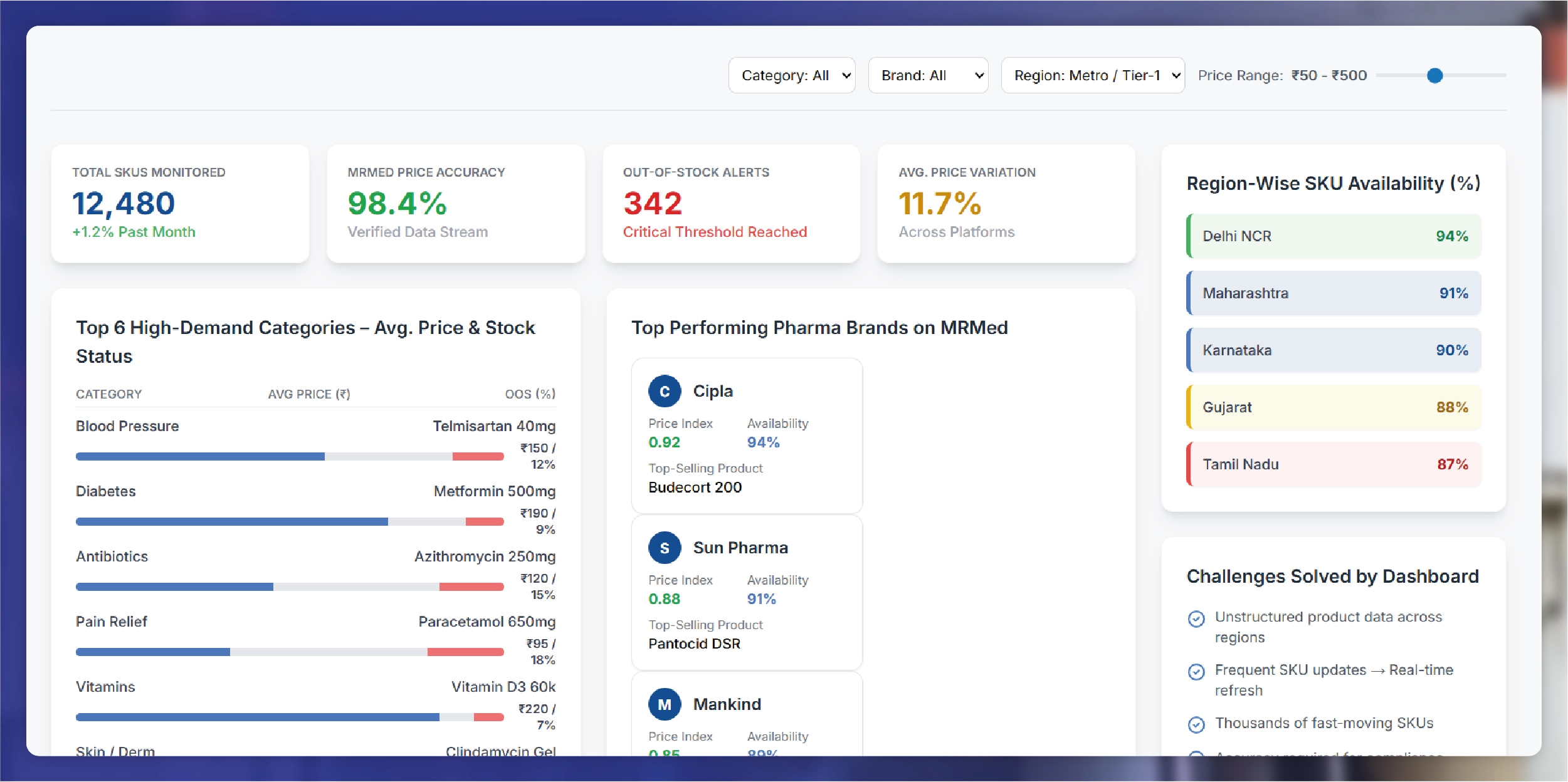Click the Price Range slider handle

point(1434,76)
